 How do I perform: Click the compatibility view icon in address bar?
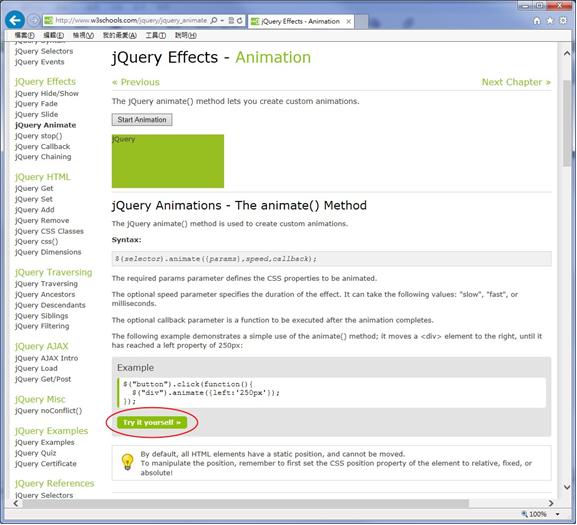pyautogui.click(x=231, y=21)
